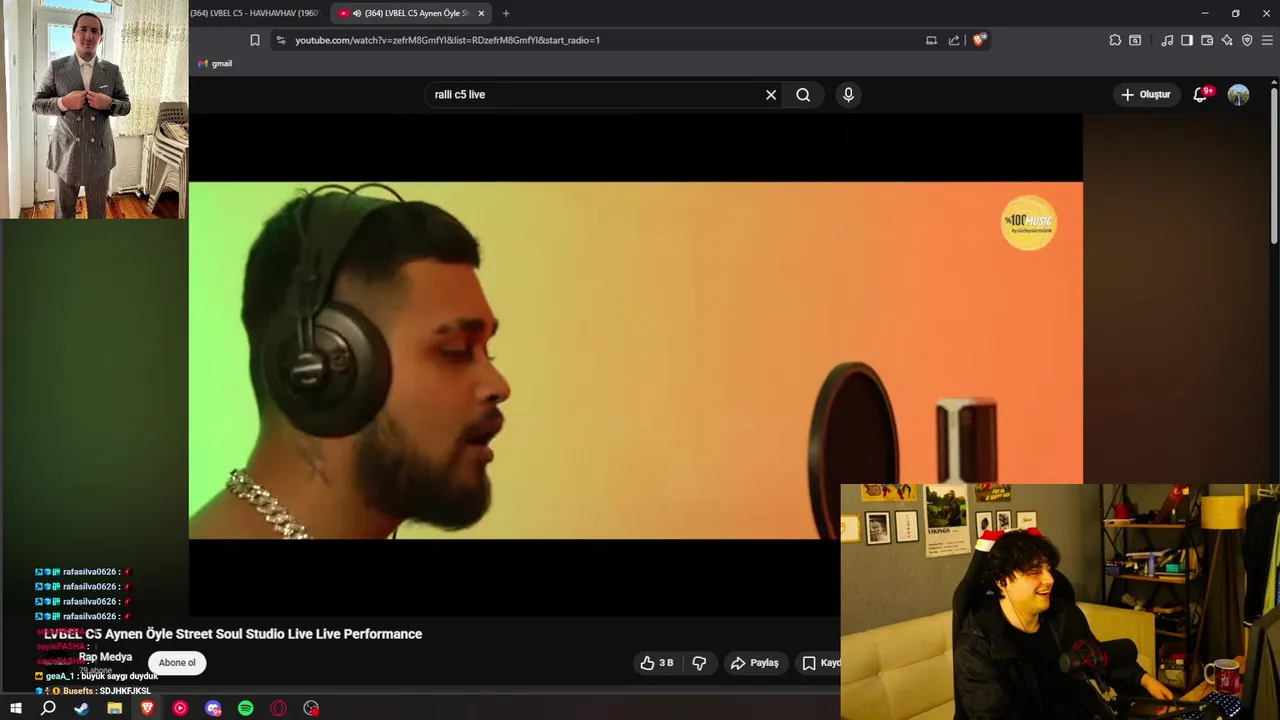Open the Brave Wallet icon

(x=1207, y=40)
